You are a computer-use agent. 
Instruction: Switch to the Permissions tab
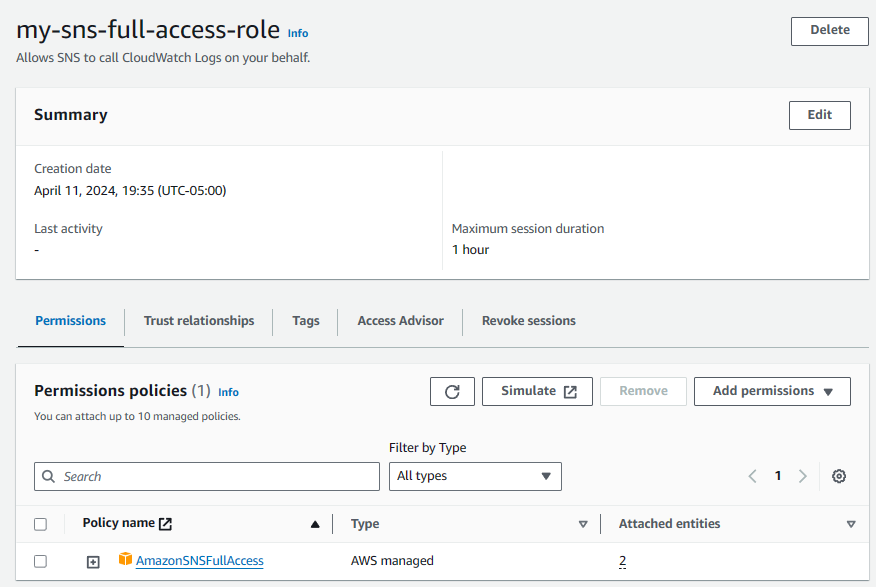point(70,321)
